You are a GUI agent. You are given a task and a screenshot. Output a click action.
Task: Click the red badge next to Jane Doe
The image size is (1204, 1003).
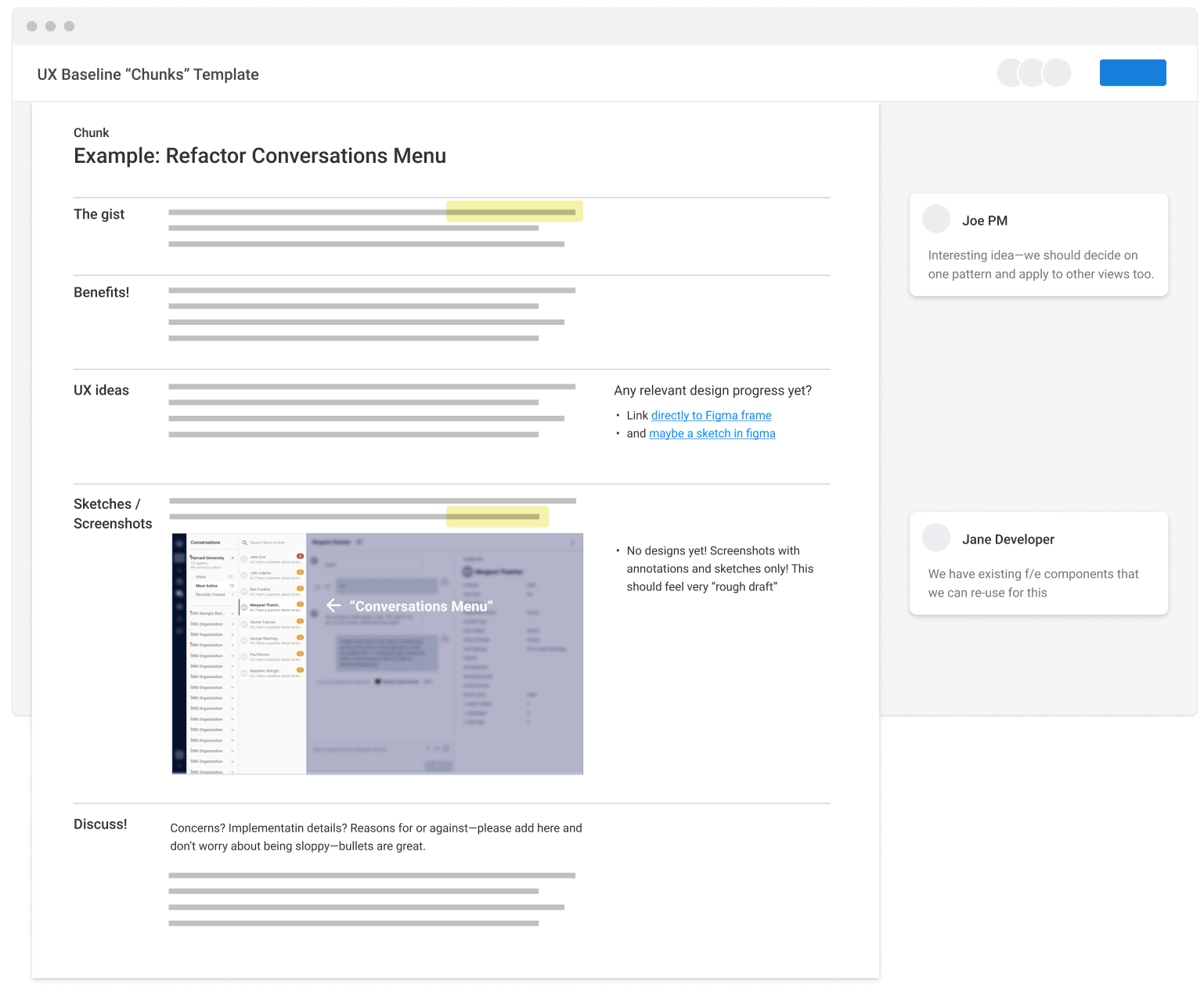coord(300,556)
